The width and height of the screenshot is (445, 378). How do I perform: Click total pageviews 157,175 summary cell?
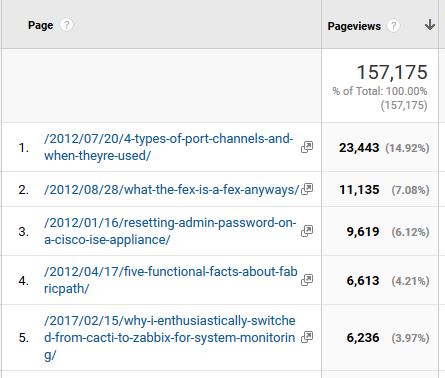tap(380, 86)
